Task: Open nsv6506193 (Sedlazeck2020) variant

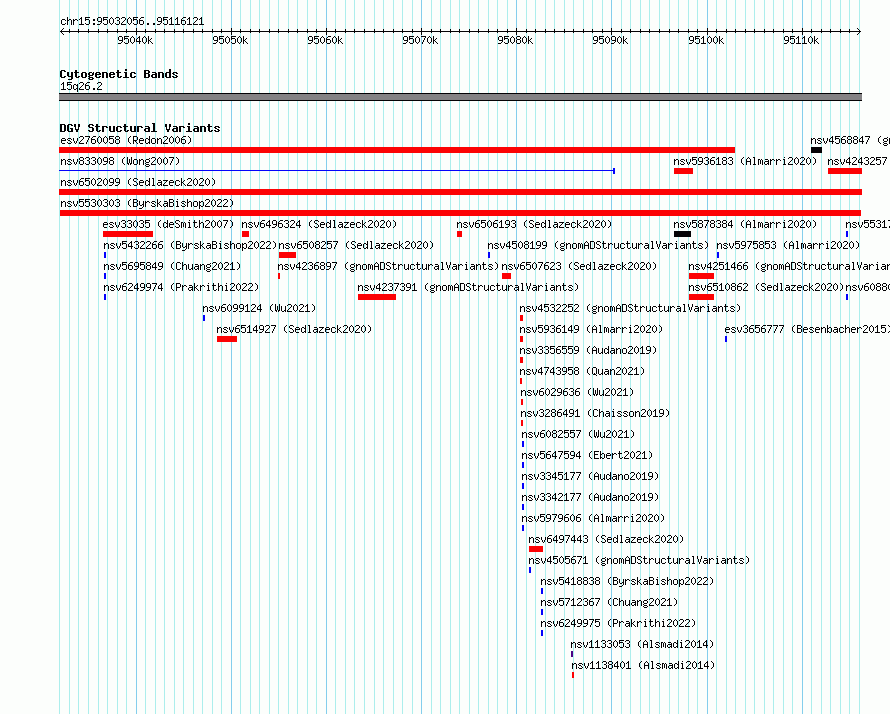Action: [x=534, y=224]
